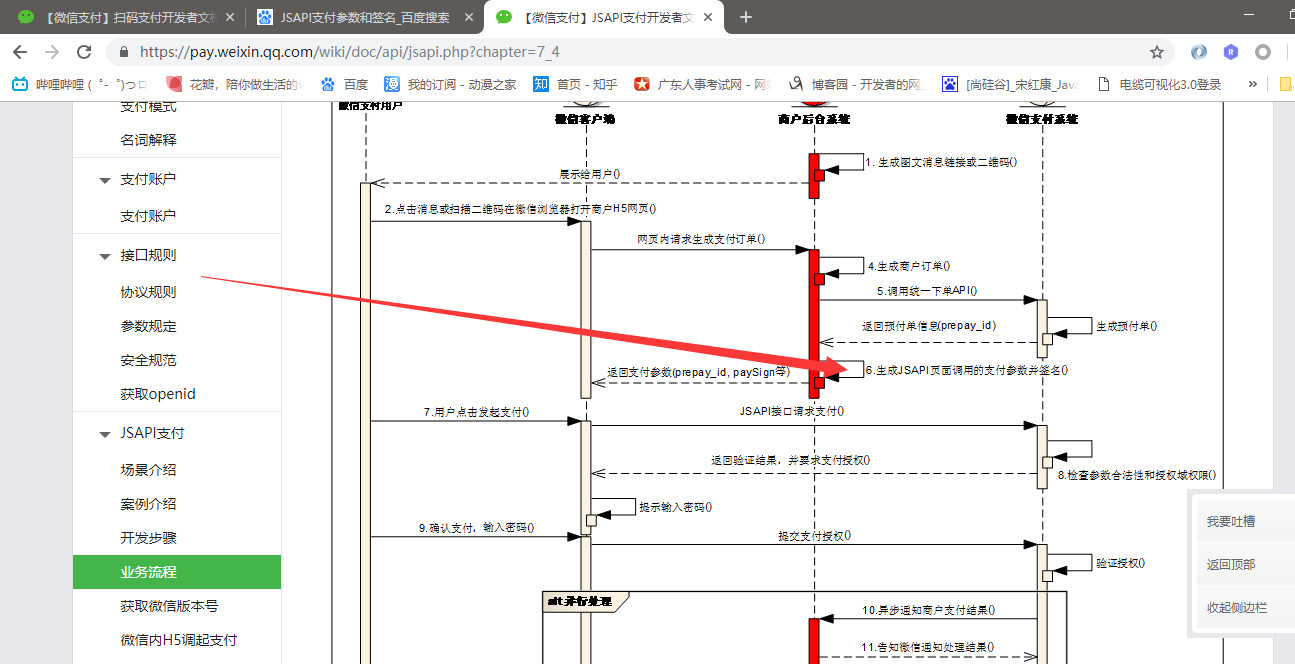Screen dimensions: 1295x664
Task: Collapse the 支付账户 section using its arrow
Action: point(104,180)
